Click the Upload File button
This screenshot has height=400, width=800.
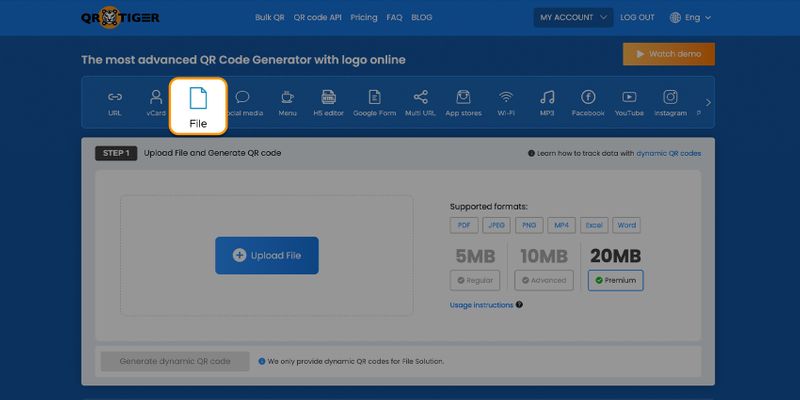click(x=266, y=255)
